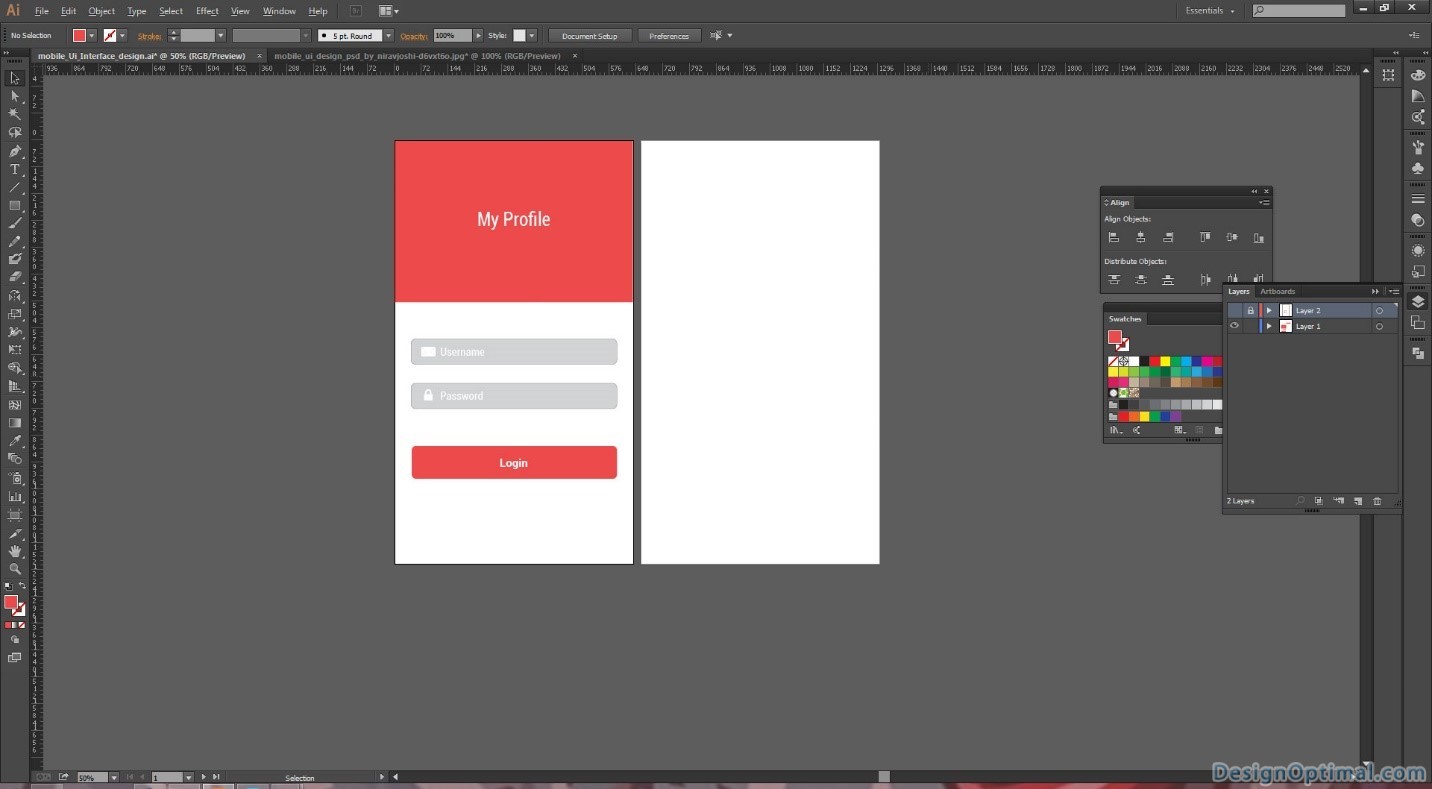Delete selection with Layers panel trash icon
This screenshot has height=789, width=1432.
pyautogui.click(x=1377, y=501)
